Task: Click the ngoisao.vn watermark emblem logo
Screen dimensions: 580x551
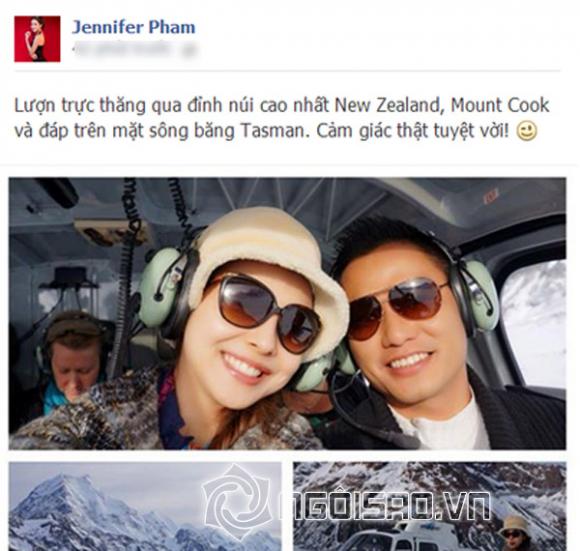Action: coord(237,503)
